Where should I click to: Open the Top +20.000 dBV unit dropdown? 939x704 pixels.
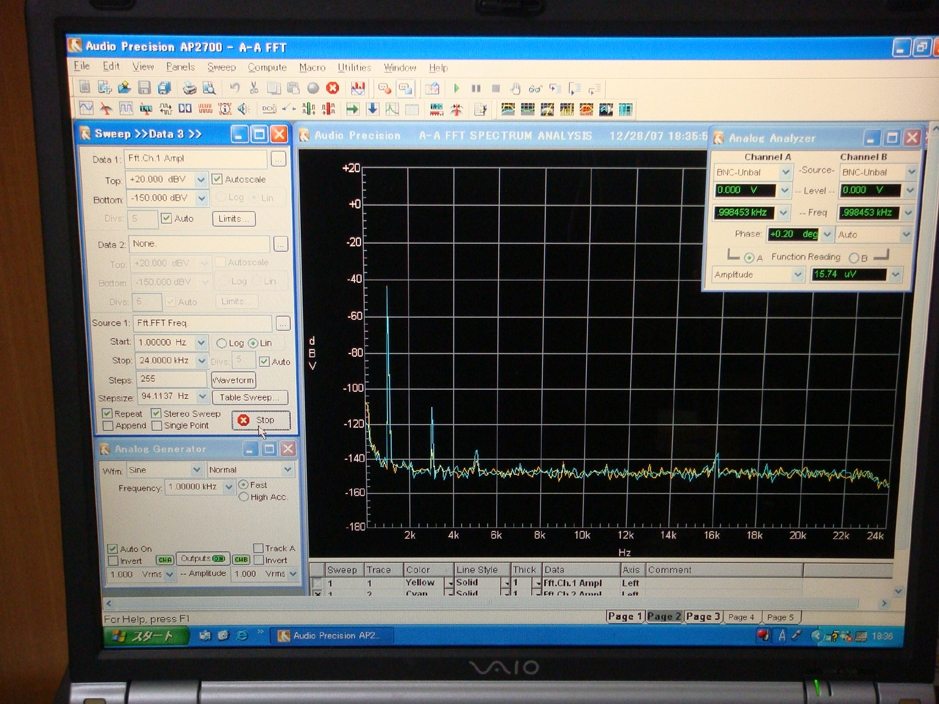[x=201, y=180]
